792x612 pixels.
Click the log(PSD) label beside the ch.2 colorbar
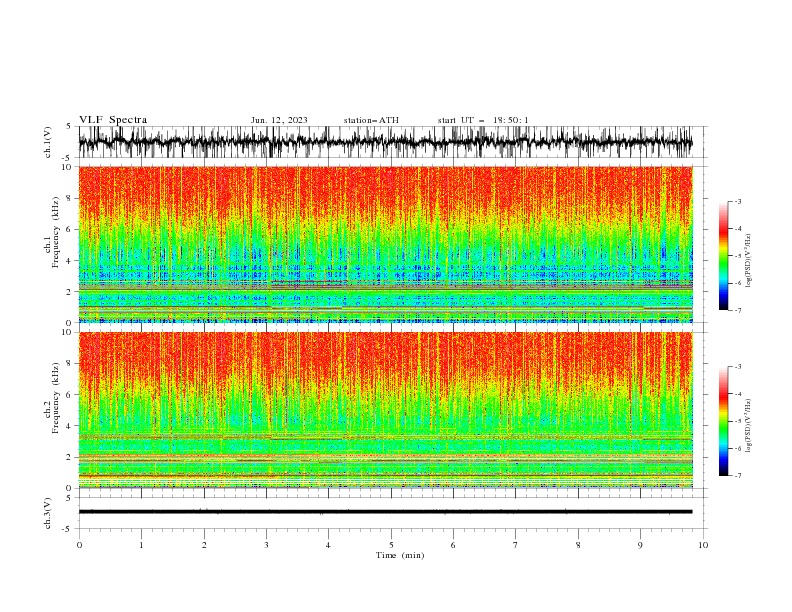pos(749,426)
